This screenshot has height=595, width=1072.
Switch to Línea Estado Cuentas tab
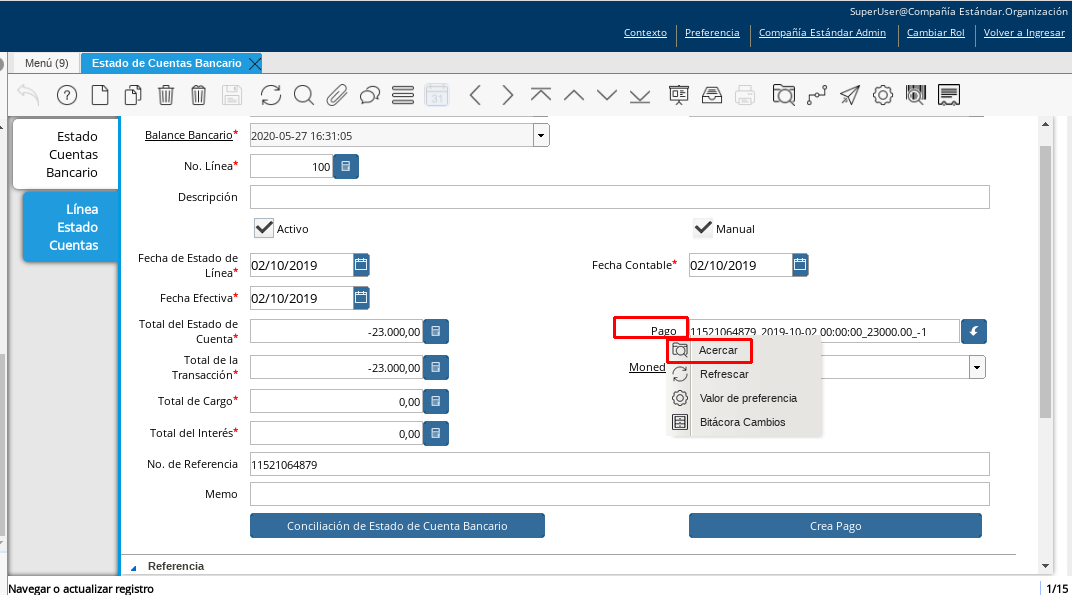(74, 227)
